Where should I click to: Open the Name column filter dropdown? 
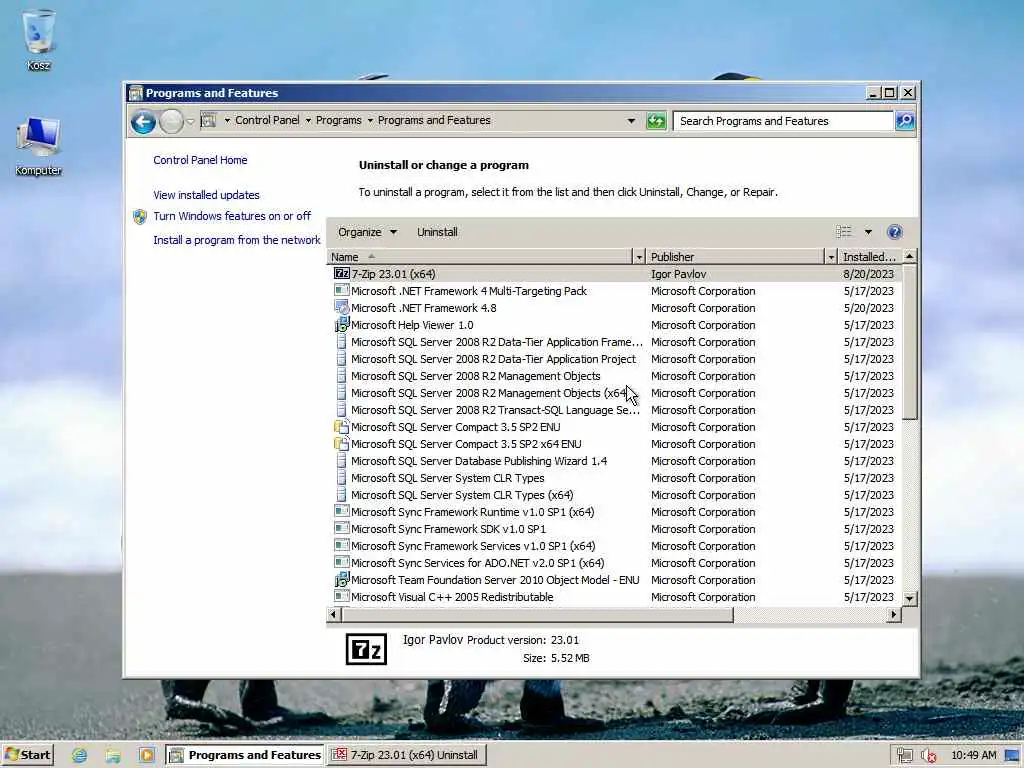tap(639, 257)
